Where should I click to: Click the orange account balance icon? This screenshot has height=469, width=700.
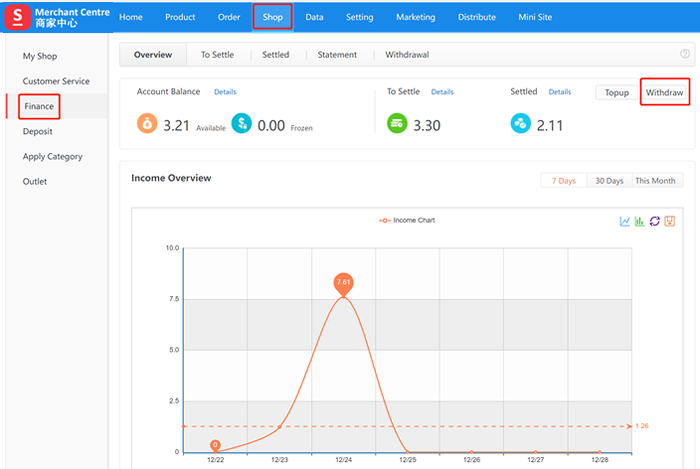(147, 124)
